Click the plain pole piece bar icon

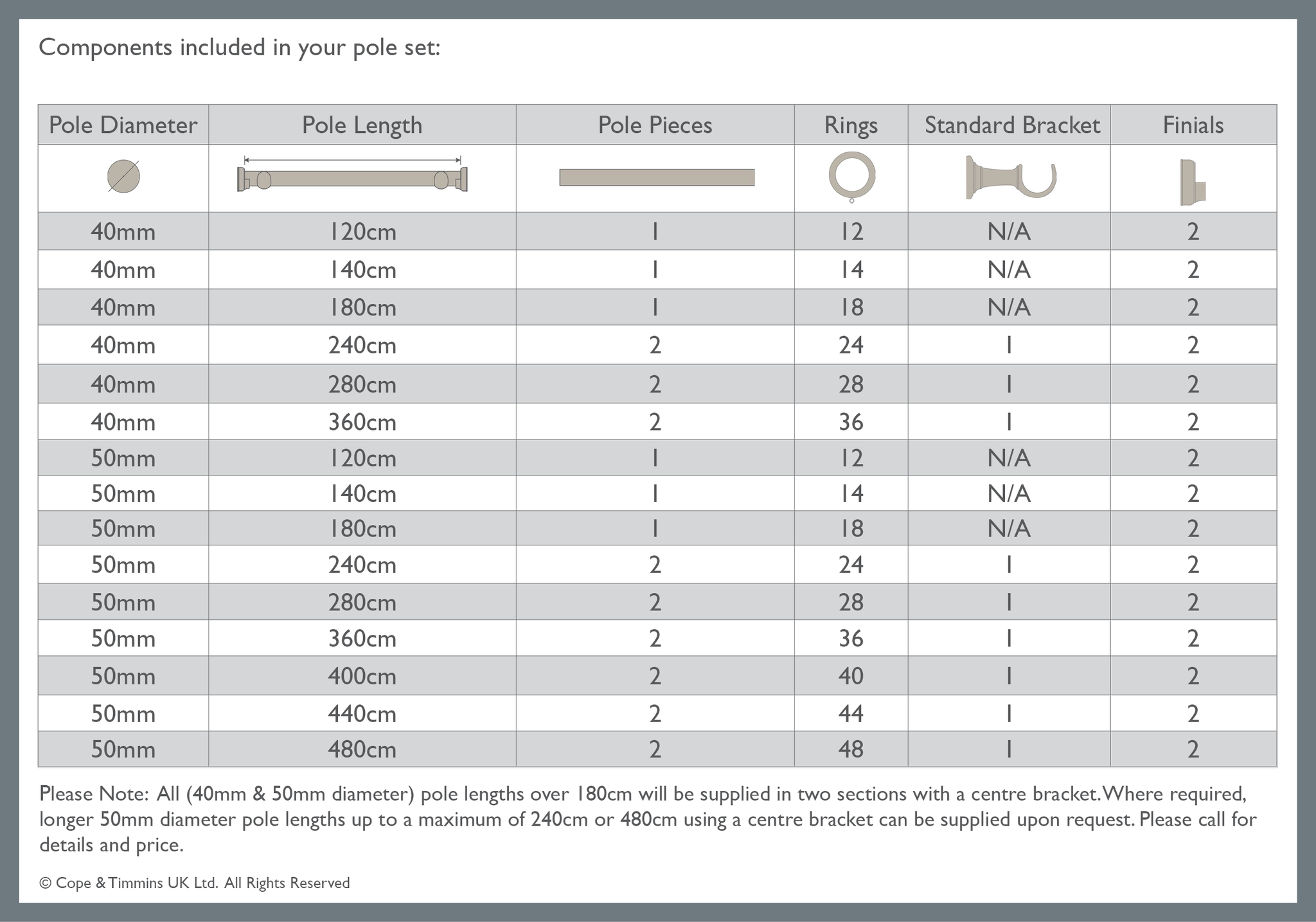pyautogui.click(x=657, y=177)
